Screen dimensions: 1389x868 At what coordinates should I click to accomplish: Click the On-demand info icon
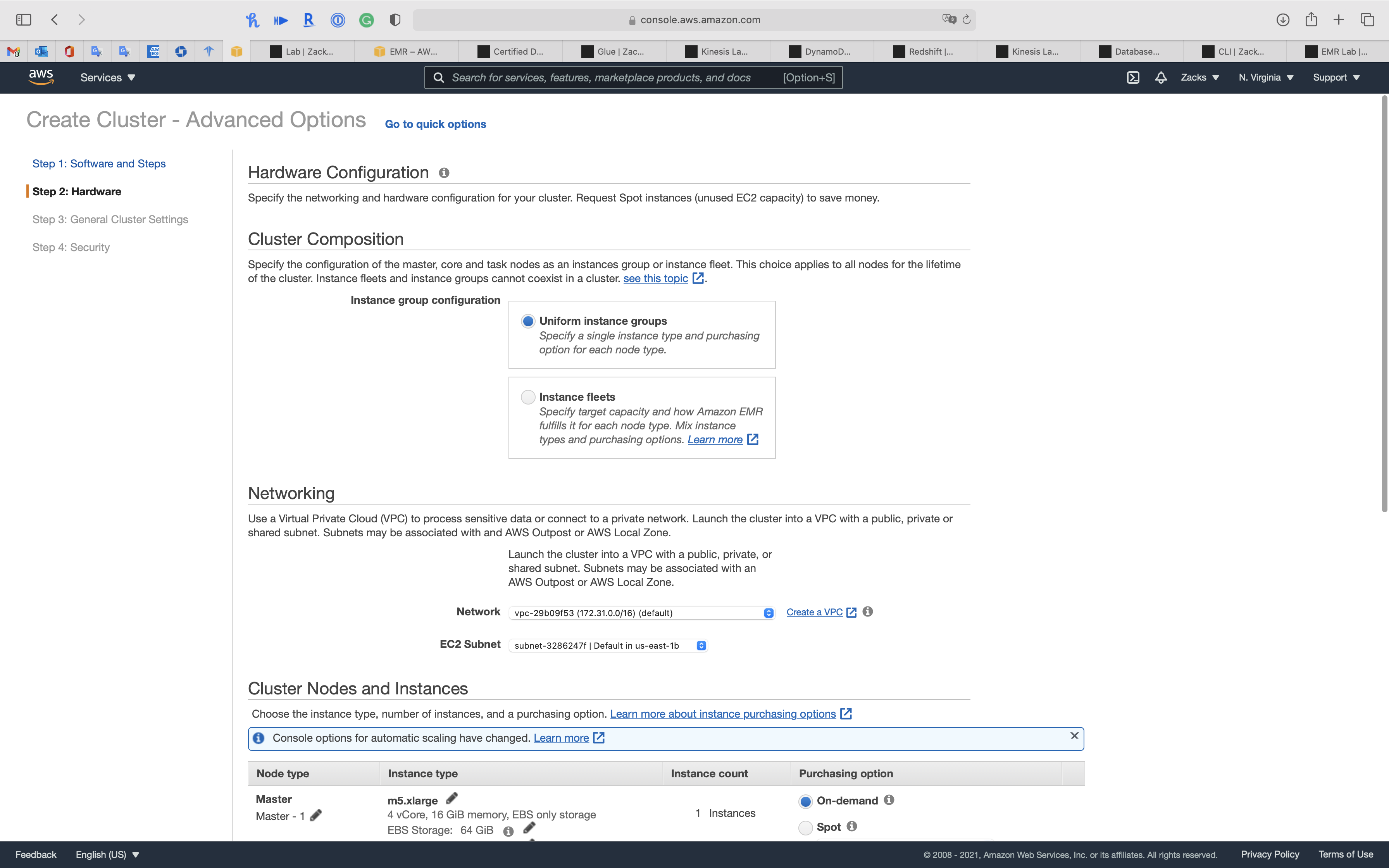[889, 800]
